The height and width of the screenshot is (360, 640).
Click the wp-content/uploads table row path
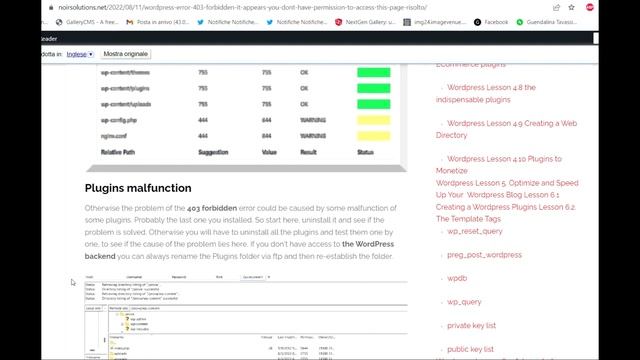coord(126,104)
